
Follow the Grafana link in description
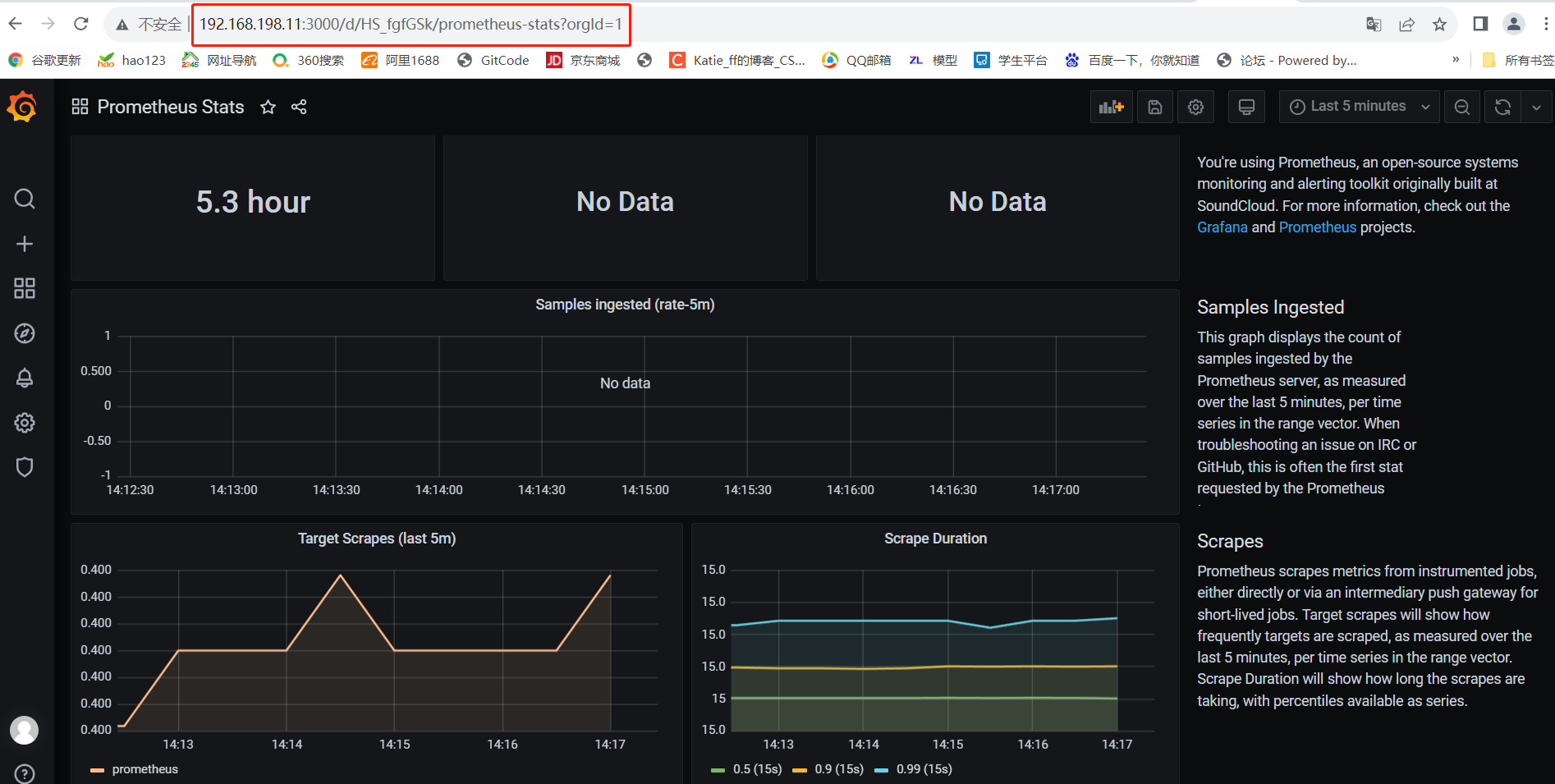click(x=1222, y=227)
